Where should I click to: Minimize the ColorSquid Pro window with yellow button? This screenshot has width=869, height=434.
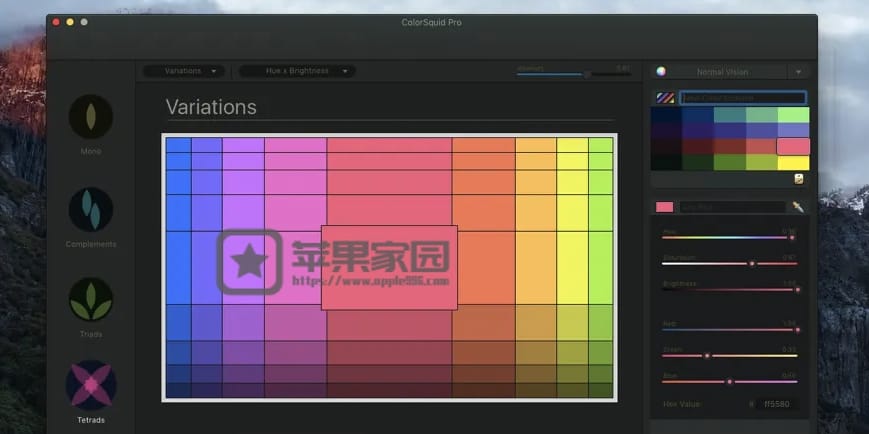tap(70, 22)
